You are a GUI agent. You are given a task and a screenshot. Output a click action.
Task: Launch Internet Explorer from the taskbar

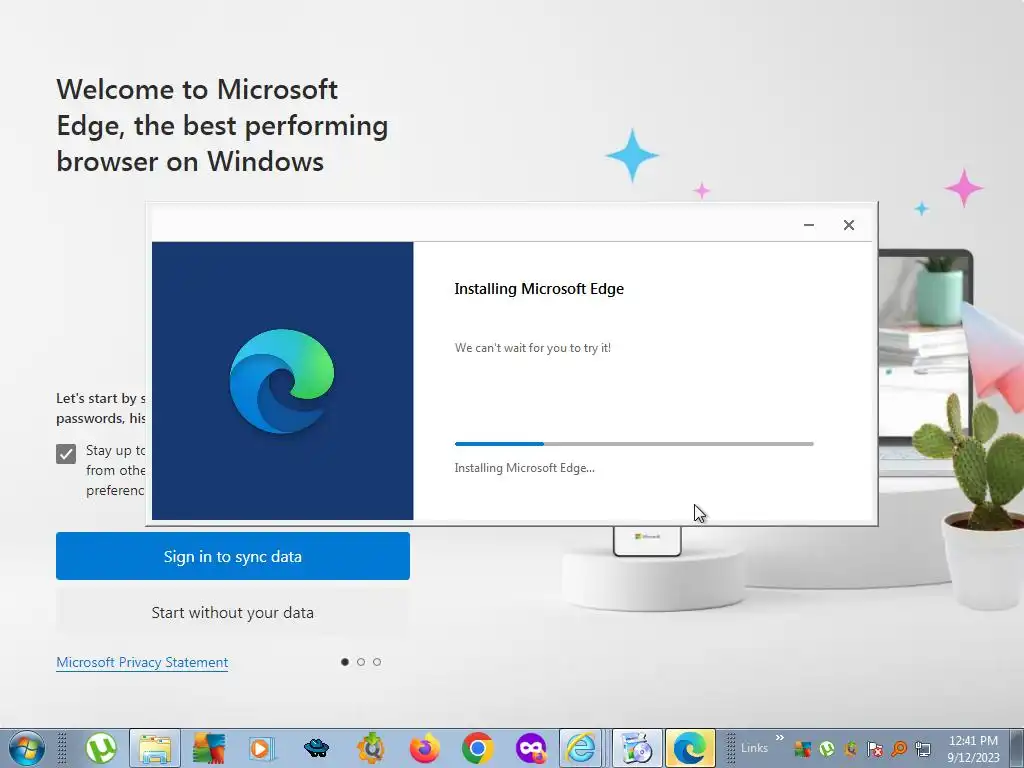pyautogui.click(x=581, y=748)
